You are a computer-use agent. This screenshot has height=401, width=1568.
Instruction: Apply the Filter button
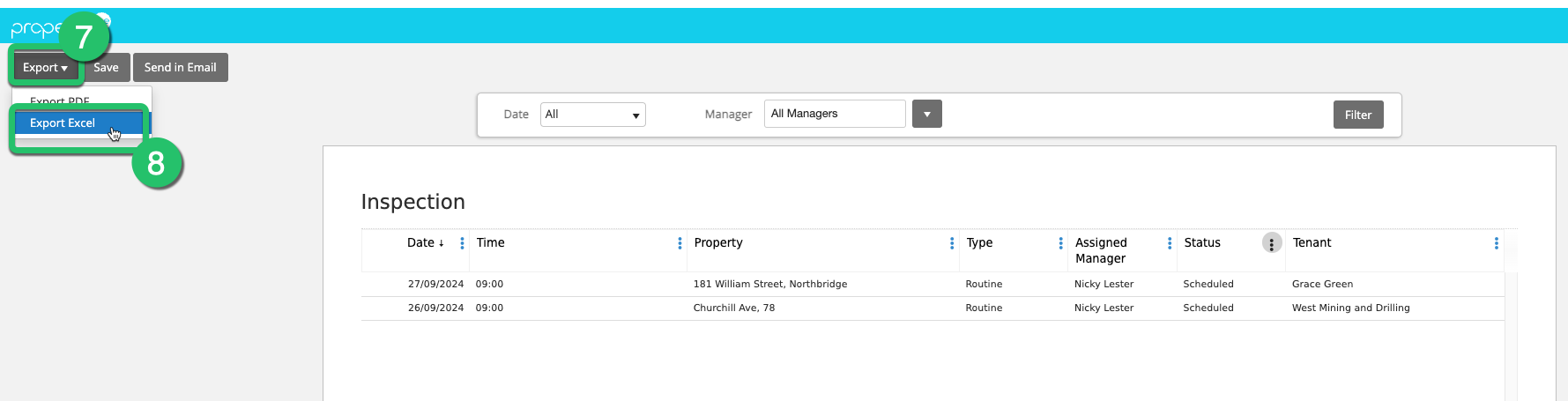pos(1358,115)
